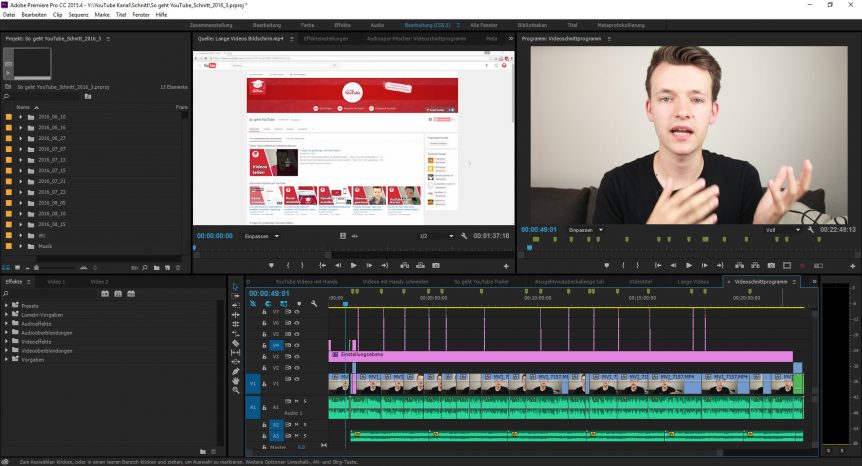Mute audio track A1
The image size is (862, 466).
click(297, 402)
